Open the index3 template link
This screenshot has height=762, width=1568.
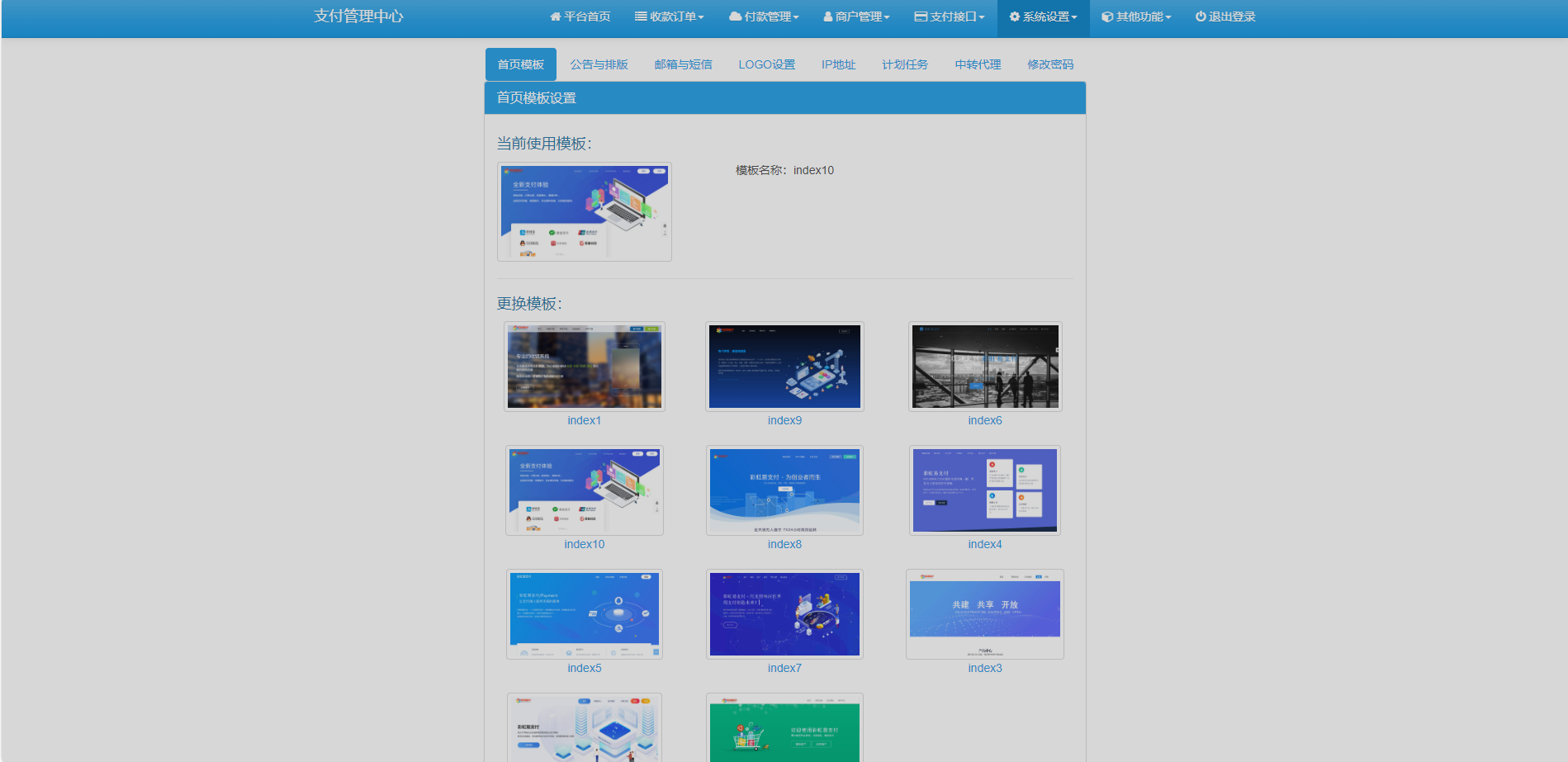click(983, 668)
